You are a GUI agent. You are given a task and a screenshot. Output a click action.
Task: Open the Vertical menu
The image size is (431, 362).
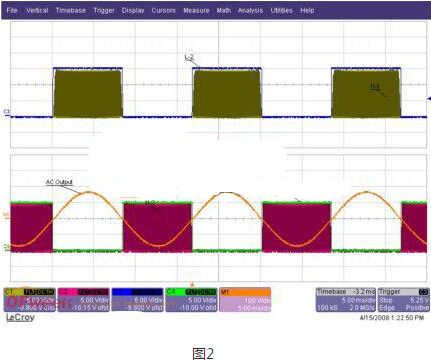(37, 10)
